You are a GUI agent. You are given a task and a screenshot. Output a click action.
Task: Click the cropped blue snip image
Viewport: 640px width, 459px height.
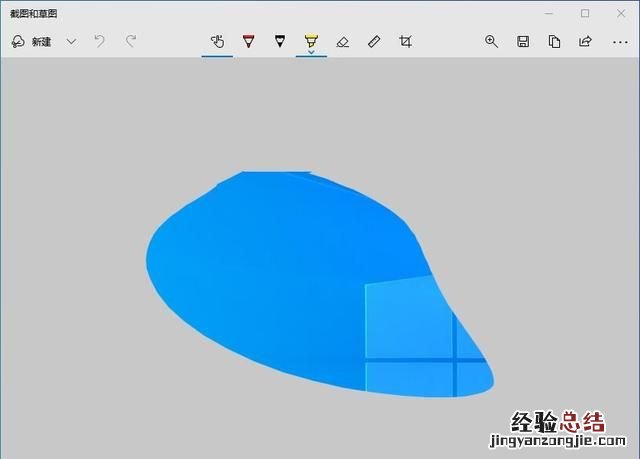(x=320, y=284)
